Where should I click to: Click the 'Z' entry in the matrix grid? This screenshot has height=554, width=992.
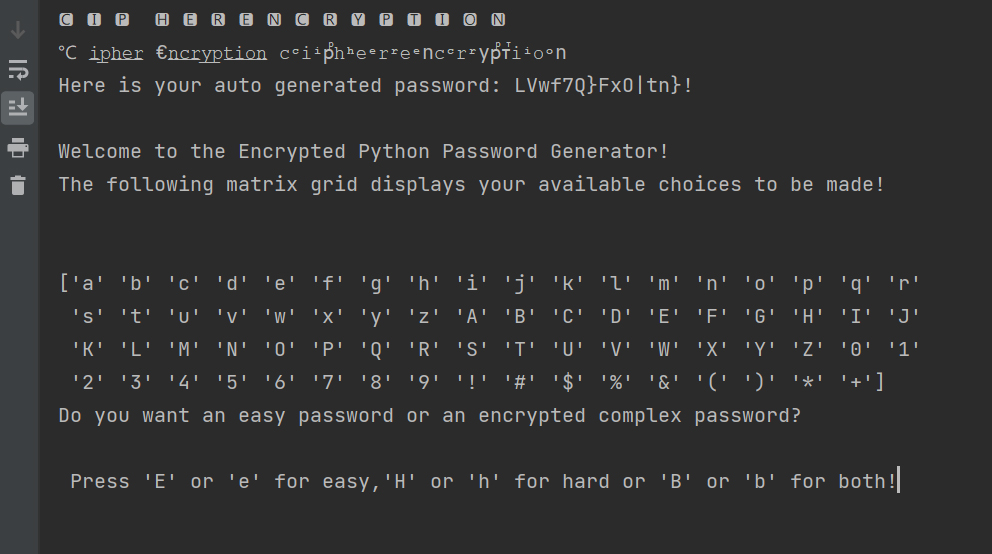point(807,349)
